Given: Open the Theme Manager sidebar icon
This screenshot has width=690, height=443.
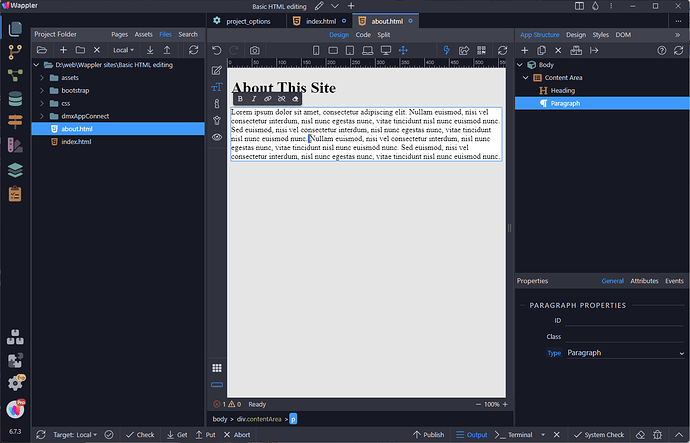Looking at the screenshot, I should 15,146.
